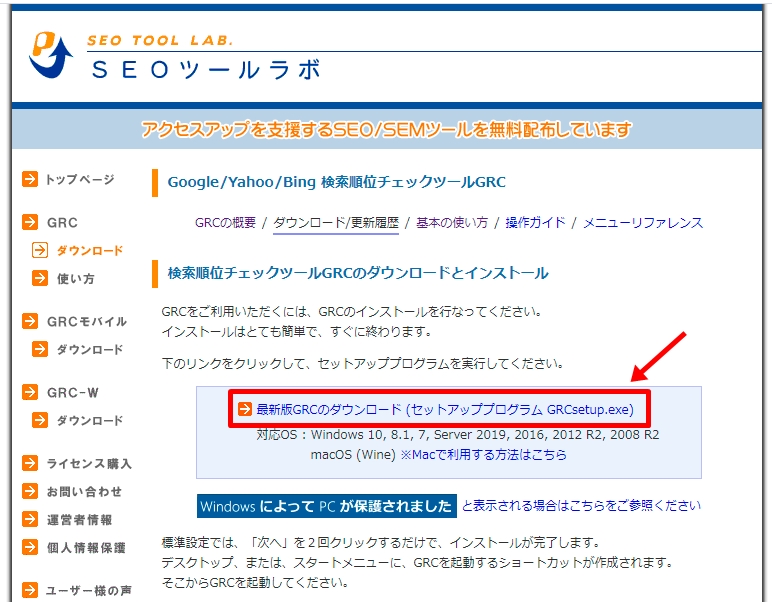The image size is (772, 602).
Task: Open 使い方 in sidebar
Action: pyautogui.click(x=75, y=279)
